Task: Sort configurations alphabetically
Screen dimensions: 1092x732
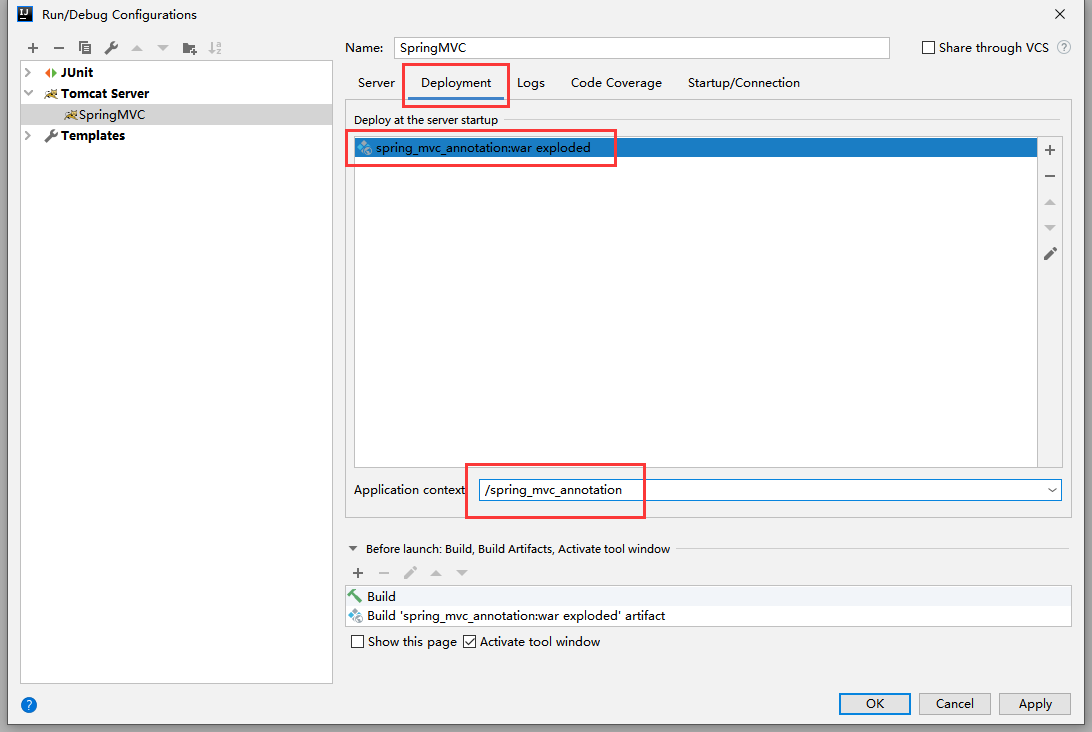Action: [x=215, y=48]
